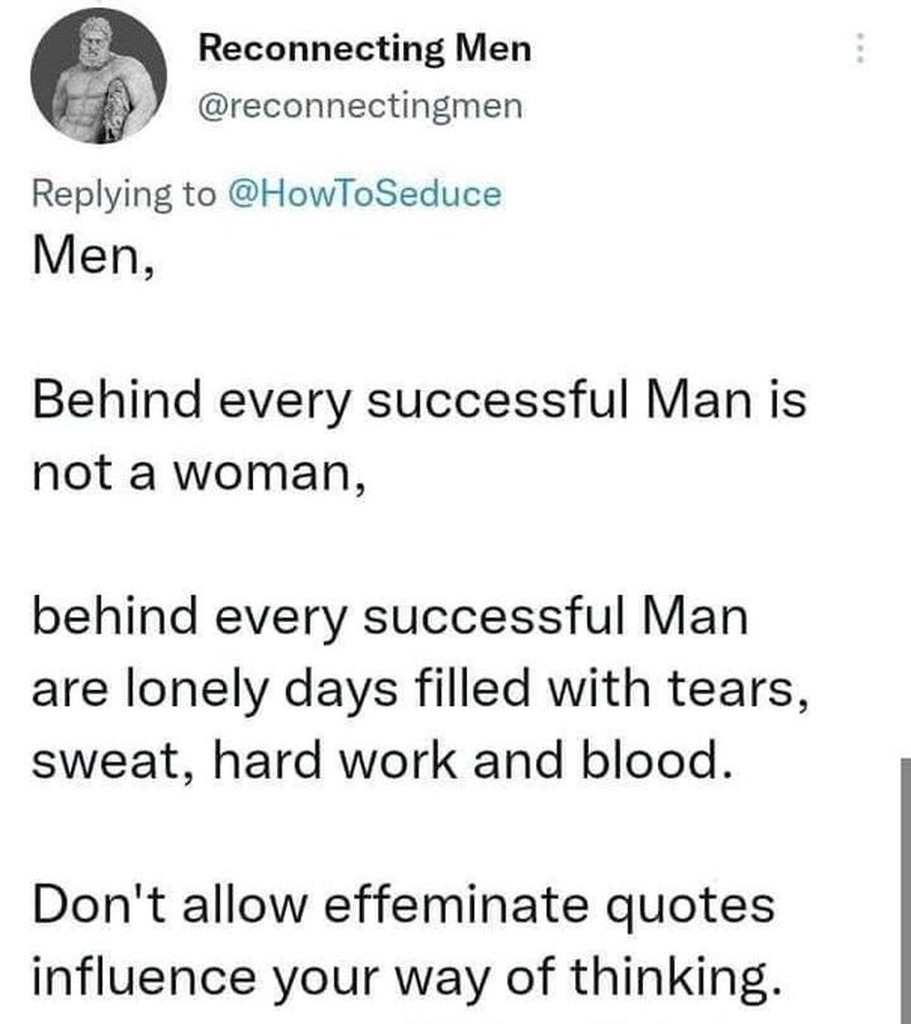Open the Reconnecting Men display name

(365, 48)
